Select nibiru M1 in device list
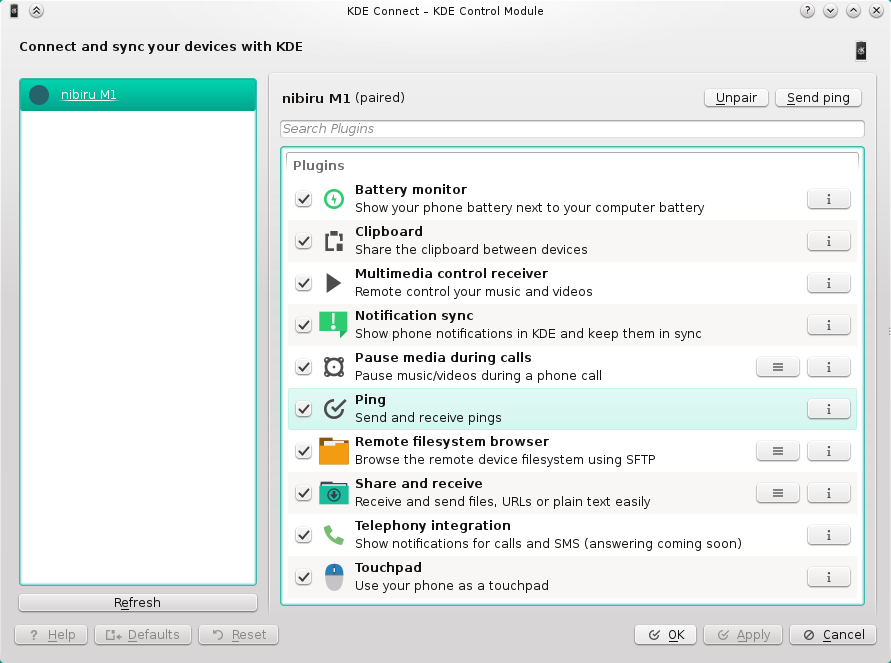 tap(138, 95)
